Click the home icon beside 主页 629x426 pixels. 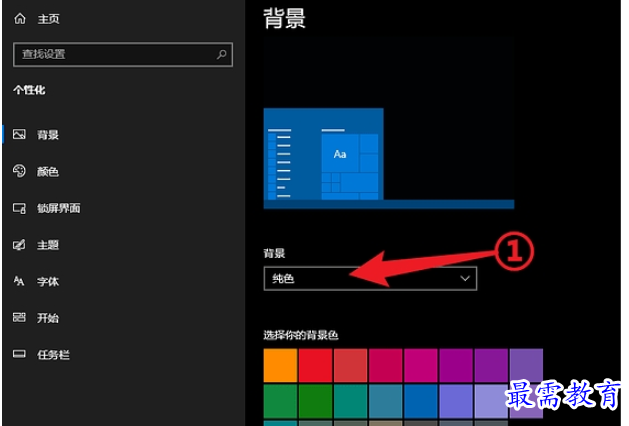pos(20,18)
